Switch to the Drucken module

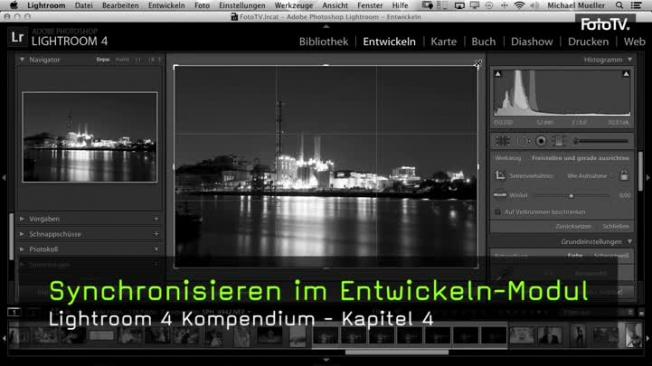[x=588, y=42]
